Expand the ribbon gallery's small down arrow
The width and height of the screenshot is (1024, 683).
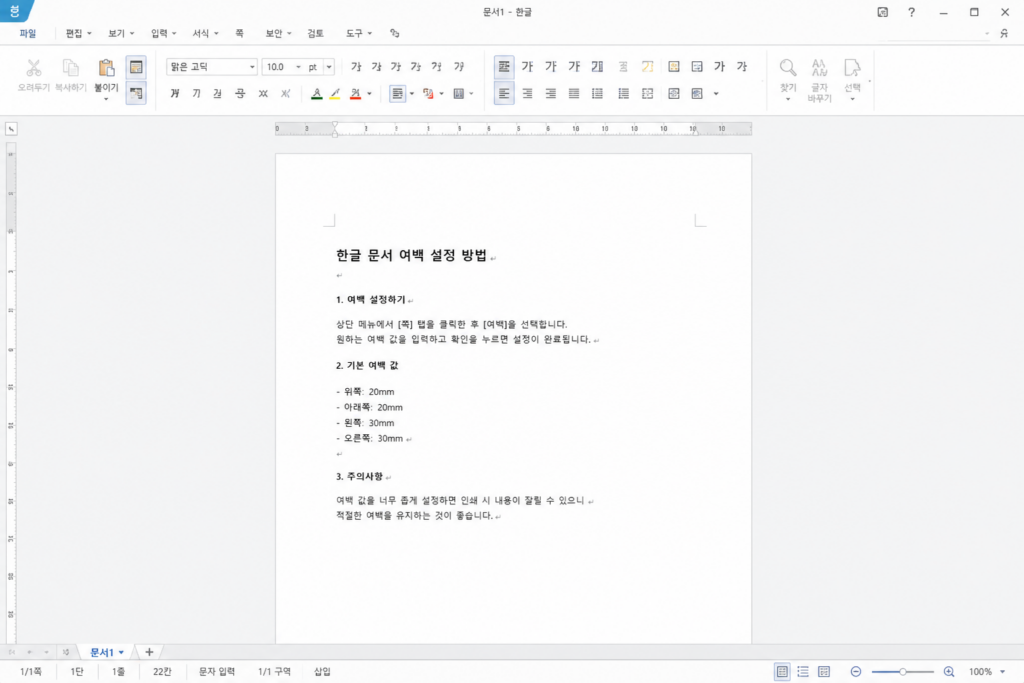[716, 93]
